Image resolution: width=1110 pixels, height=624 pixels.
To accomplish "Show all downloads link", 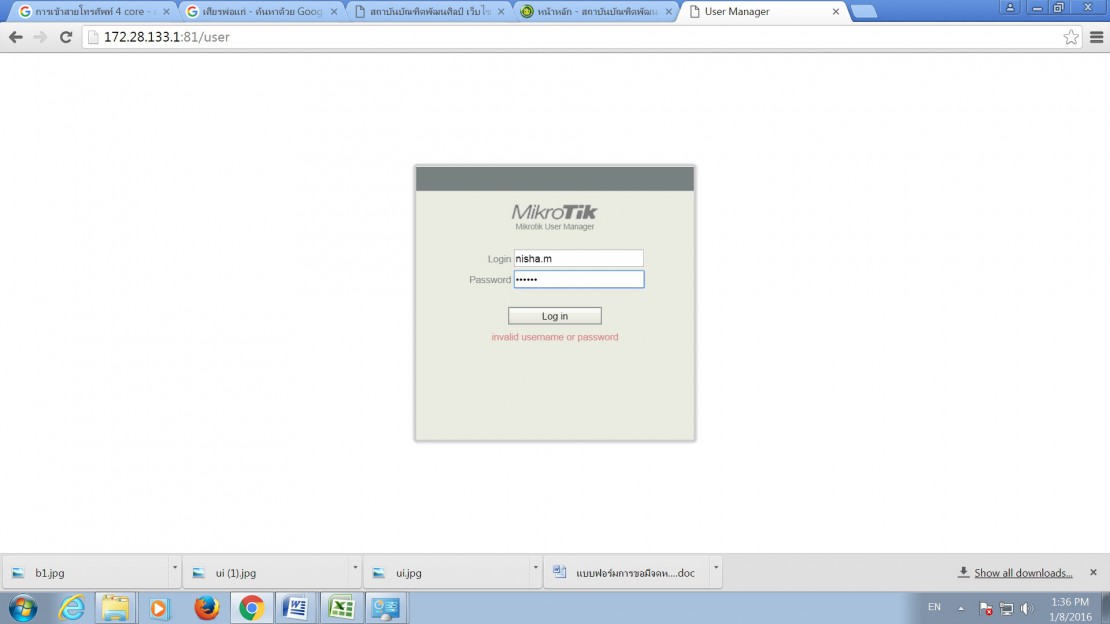I will pyautogui.click(x=1023, y=573).
